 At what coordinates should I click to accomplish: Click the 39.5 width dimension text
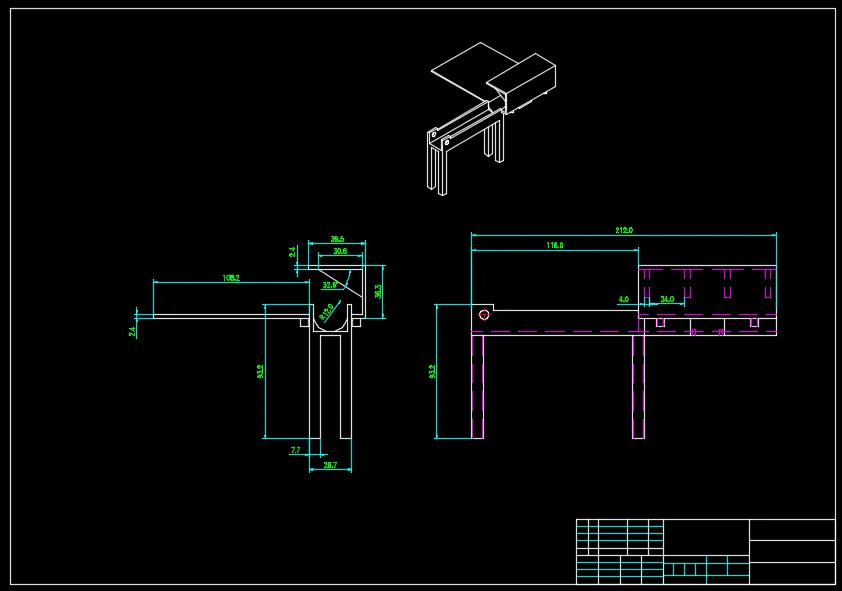(x=337, y=239)
